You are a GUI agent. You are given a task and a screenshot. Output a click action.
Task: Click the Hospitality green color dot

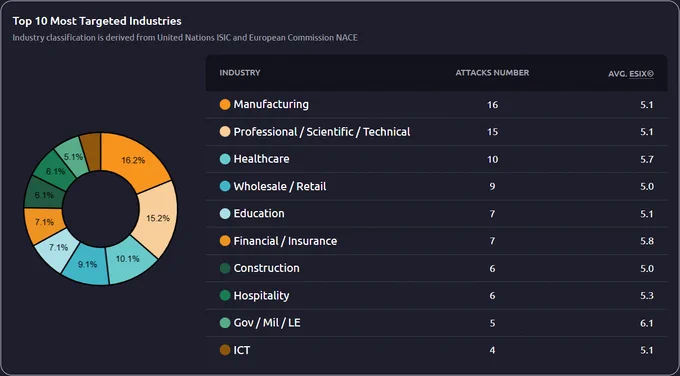225,296
